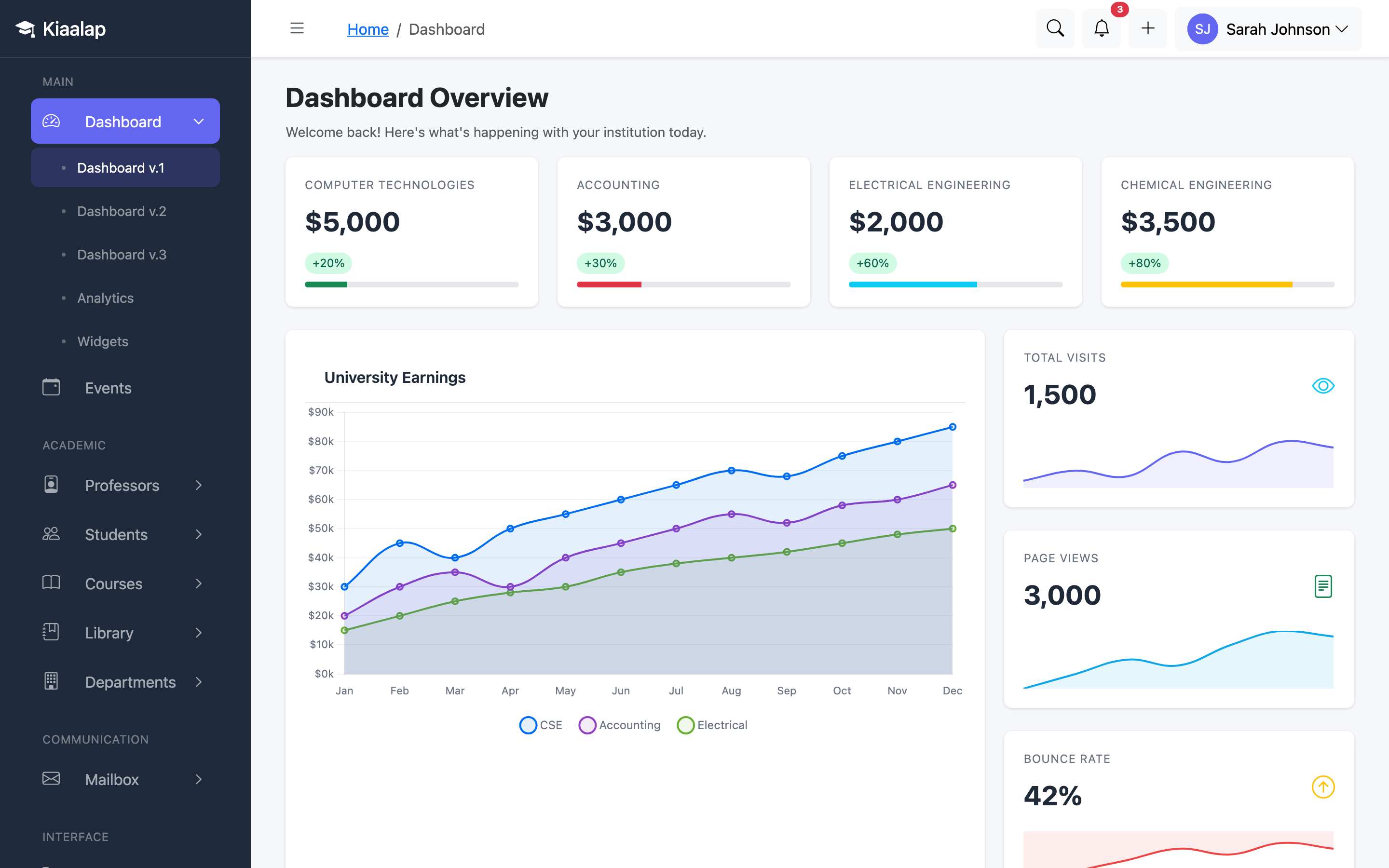Click the Professors sidebar label
The height and width of the screenshot is (868, 1389).
coord(122,485)
